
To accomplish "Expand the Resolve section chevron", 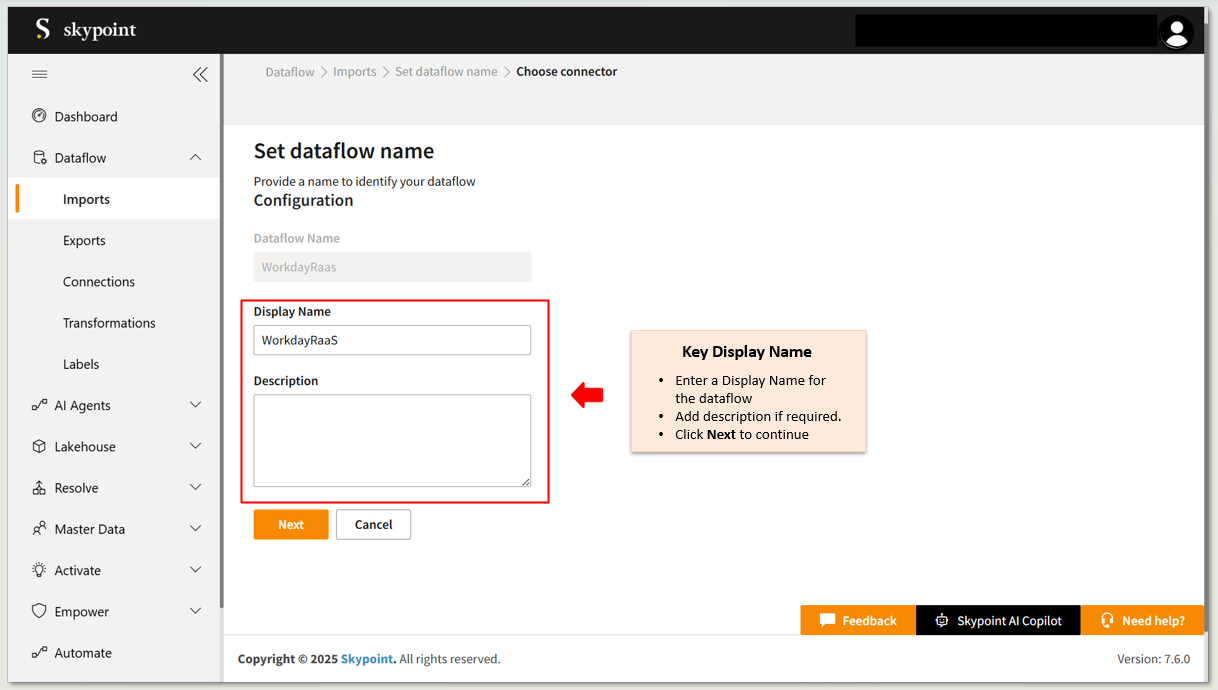I will click(195, 488).
